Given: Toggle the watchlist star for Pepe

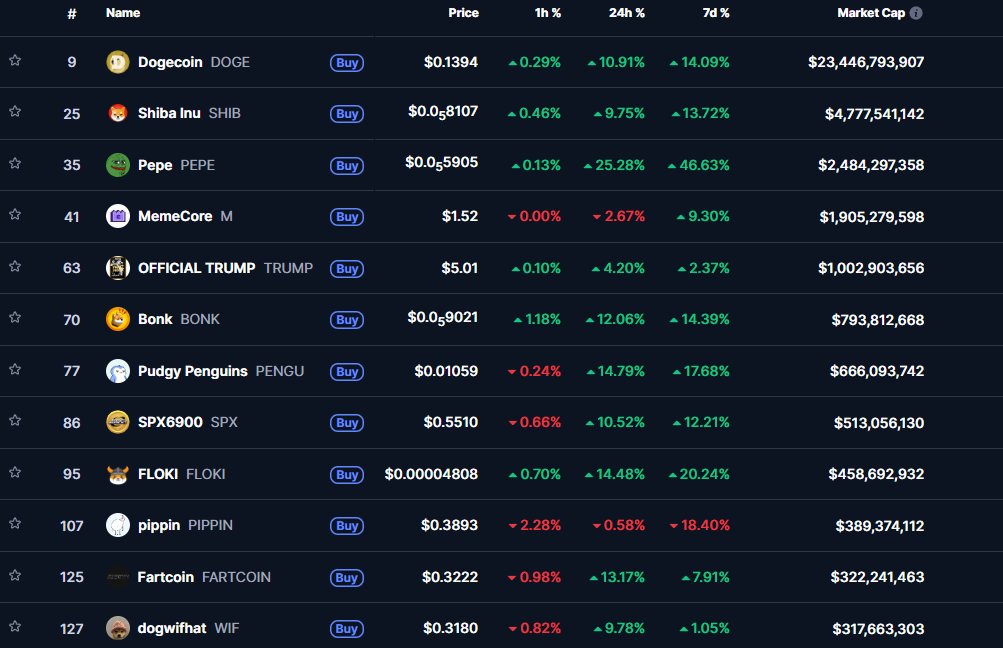Looking at the screenshot, I should tap(15, 163).
